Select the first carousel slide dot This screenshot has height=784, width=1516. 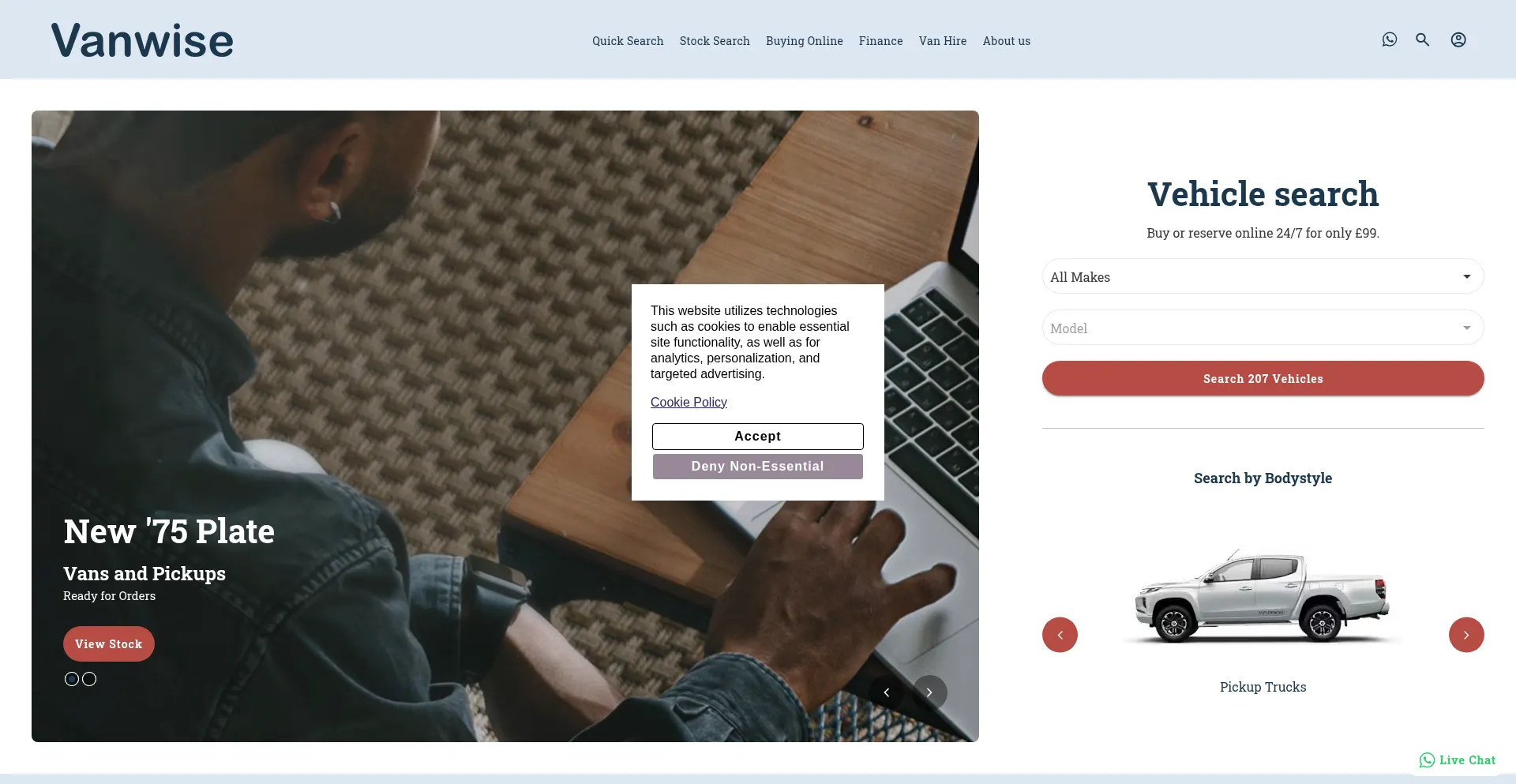pyautogui.click(x=72, y=679)
